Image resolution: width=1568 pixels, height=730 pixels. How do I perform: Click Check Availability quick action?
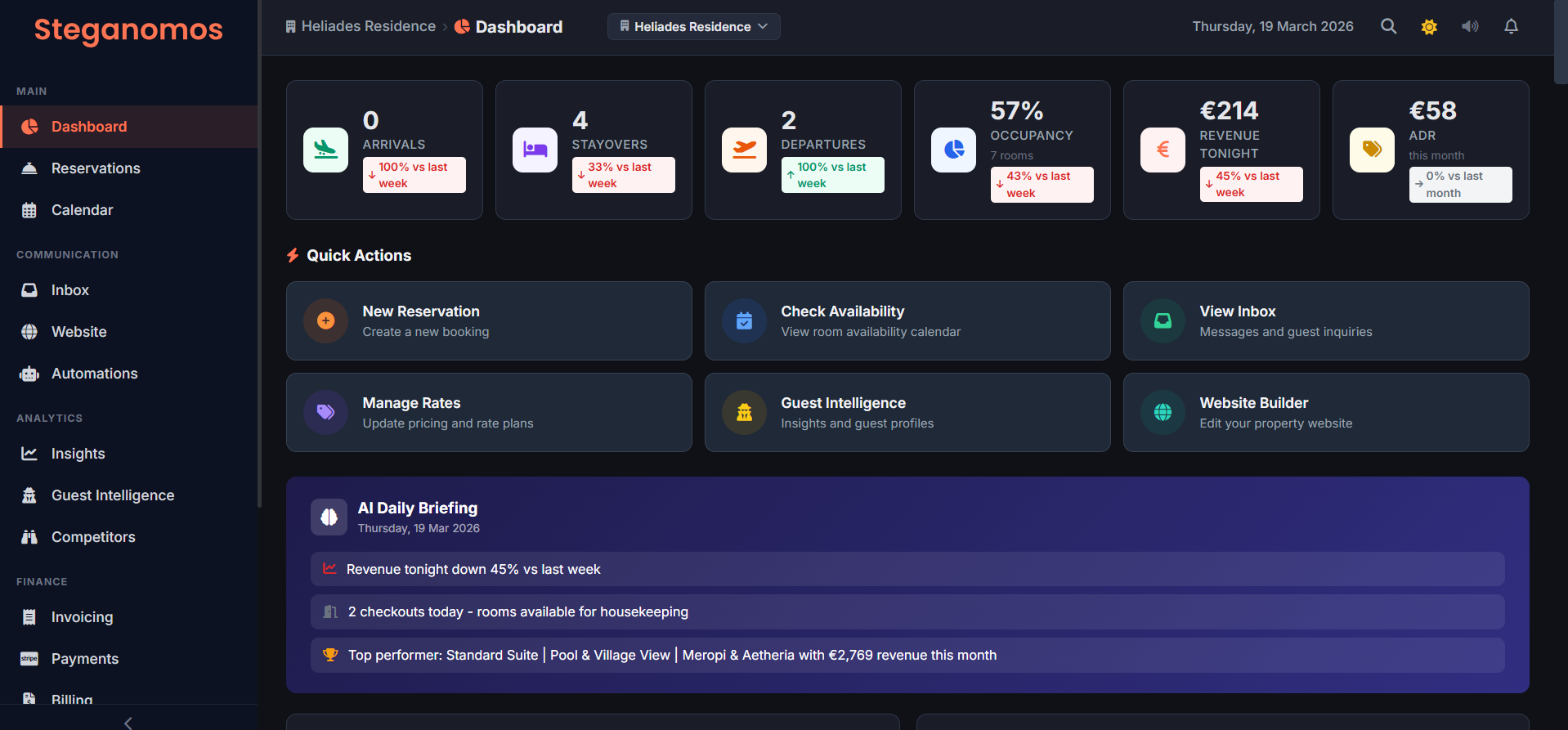(907, 321)
